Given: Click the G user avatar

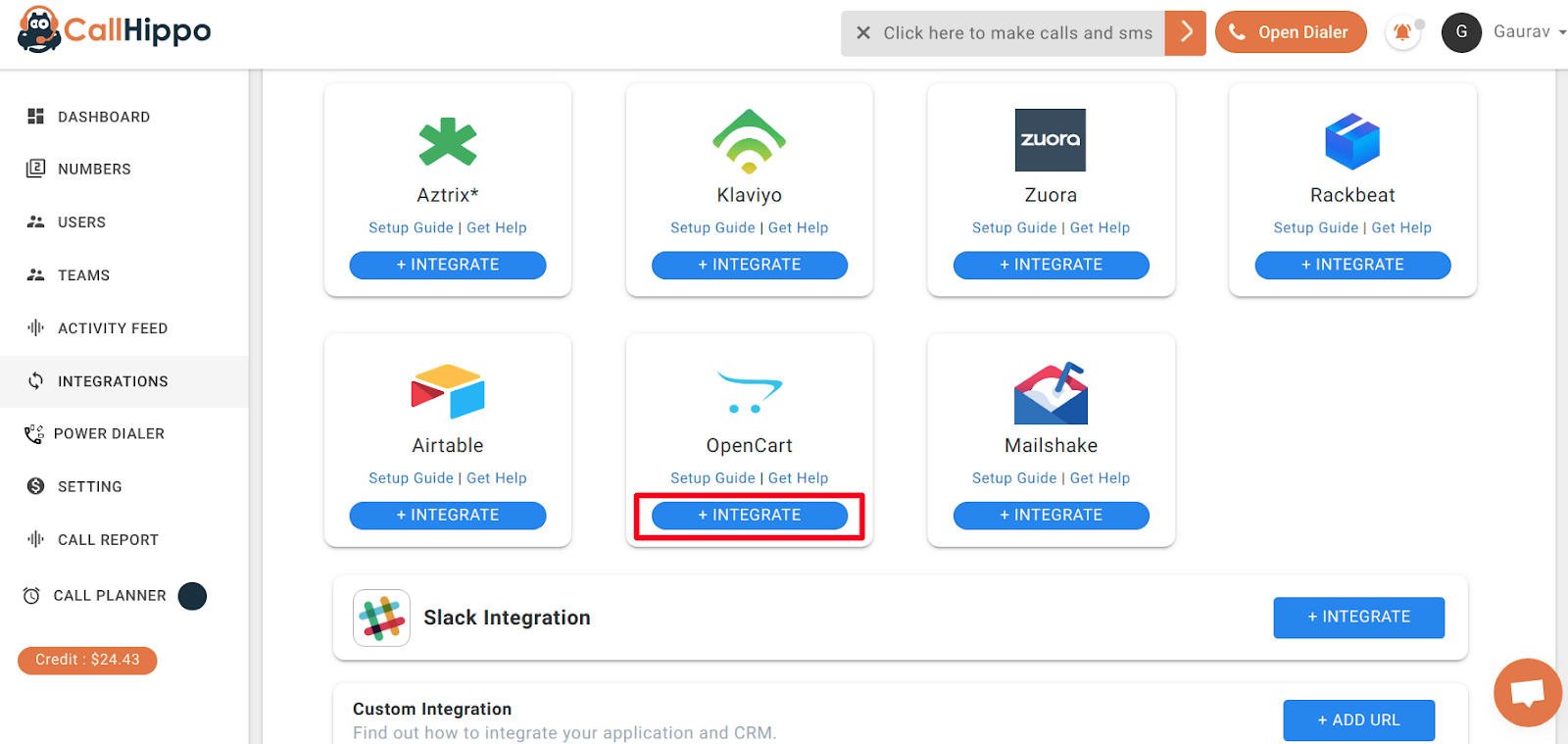Looking at the screenshot, I should [1461, 32].
